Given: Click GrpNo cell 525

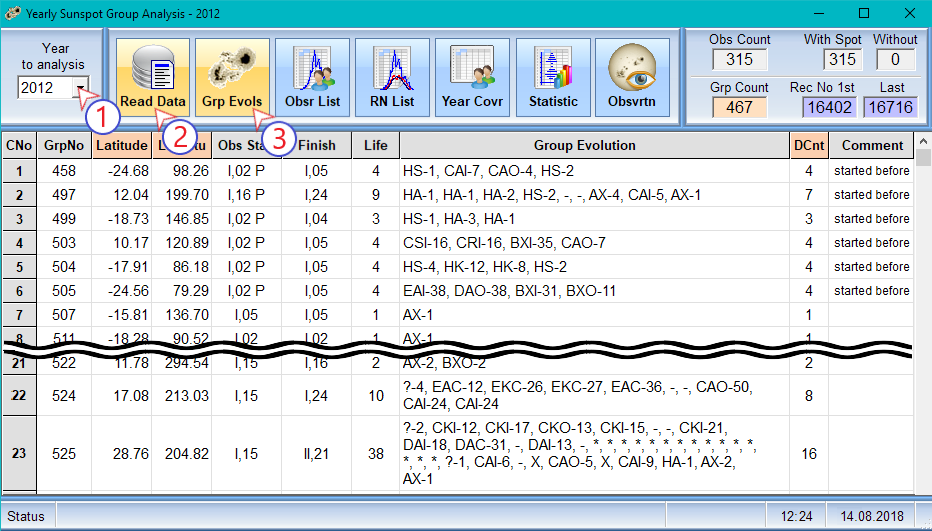Looking at the screenshot, I should click(64, 454).
